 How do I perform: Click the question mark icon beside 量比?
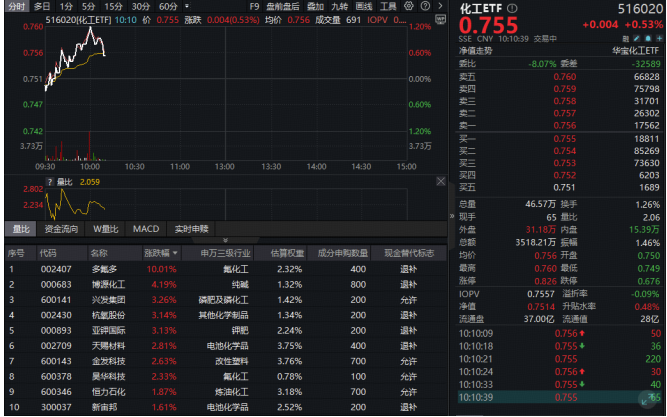(50, 183)
